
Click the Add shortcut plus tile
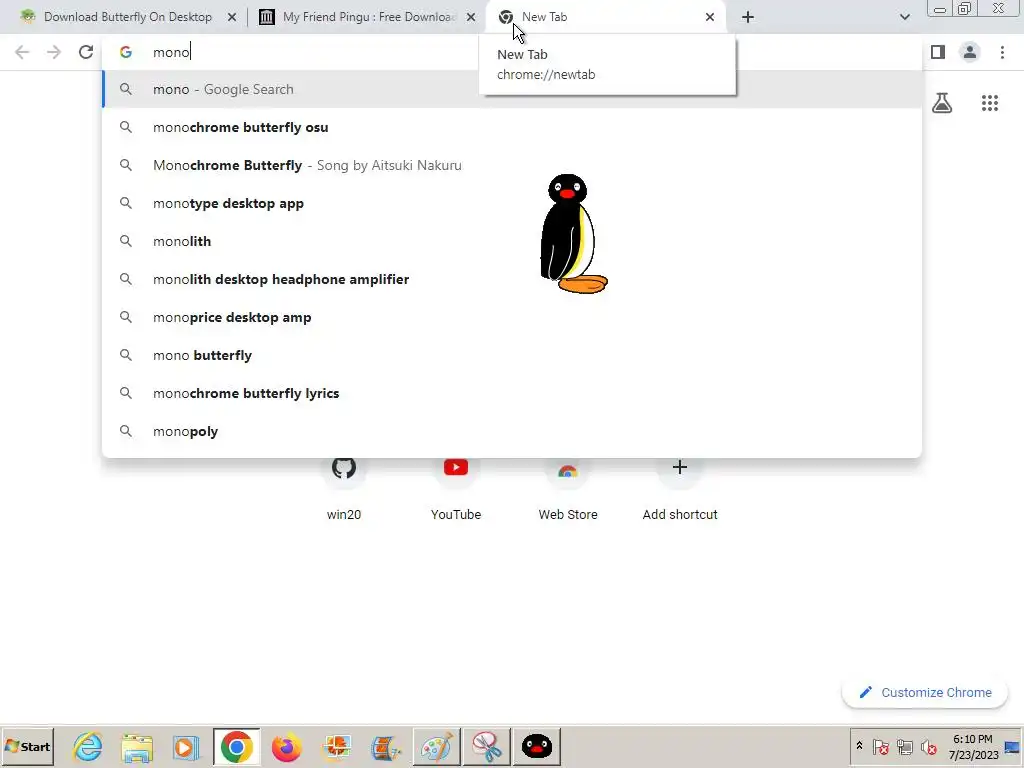pyautogui.click(x=680, y=488)
